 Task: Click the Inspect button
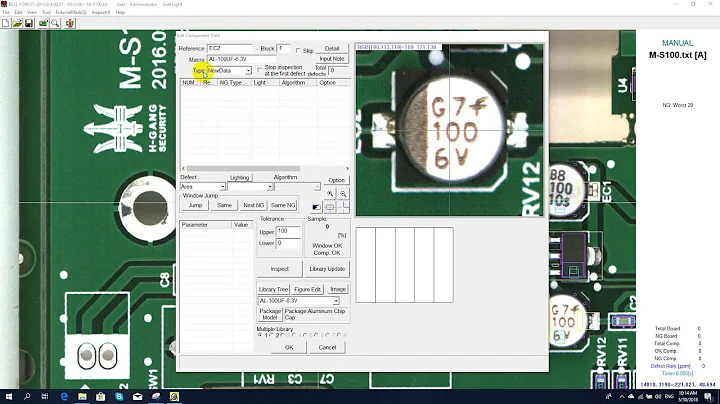pyautogui.click(x=280, y=269)
